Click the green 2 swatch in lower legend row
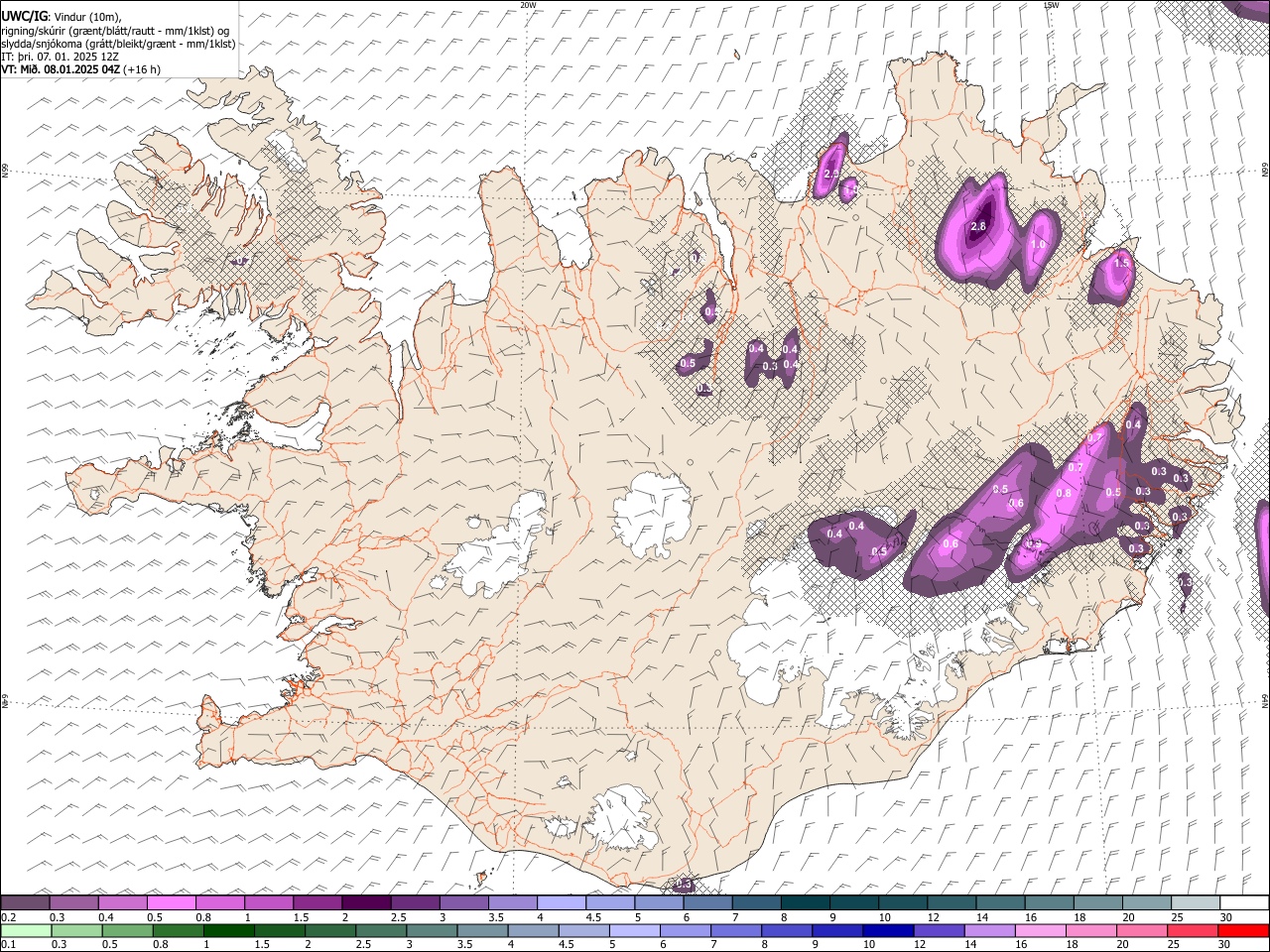 [330, 930]
